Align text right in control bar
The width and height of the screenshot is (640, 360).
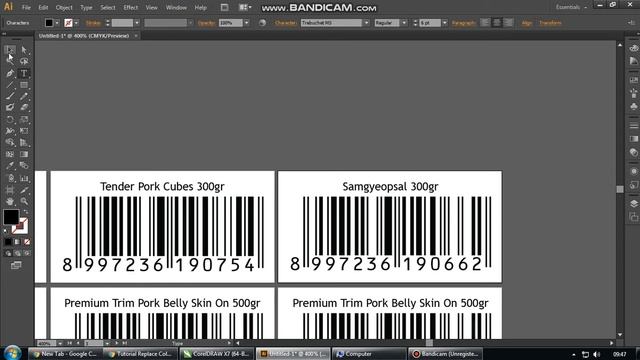point(508,23)
